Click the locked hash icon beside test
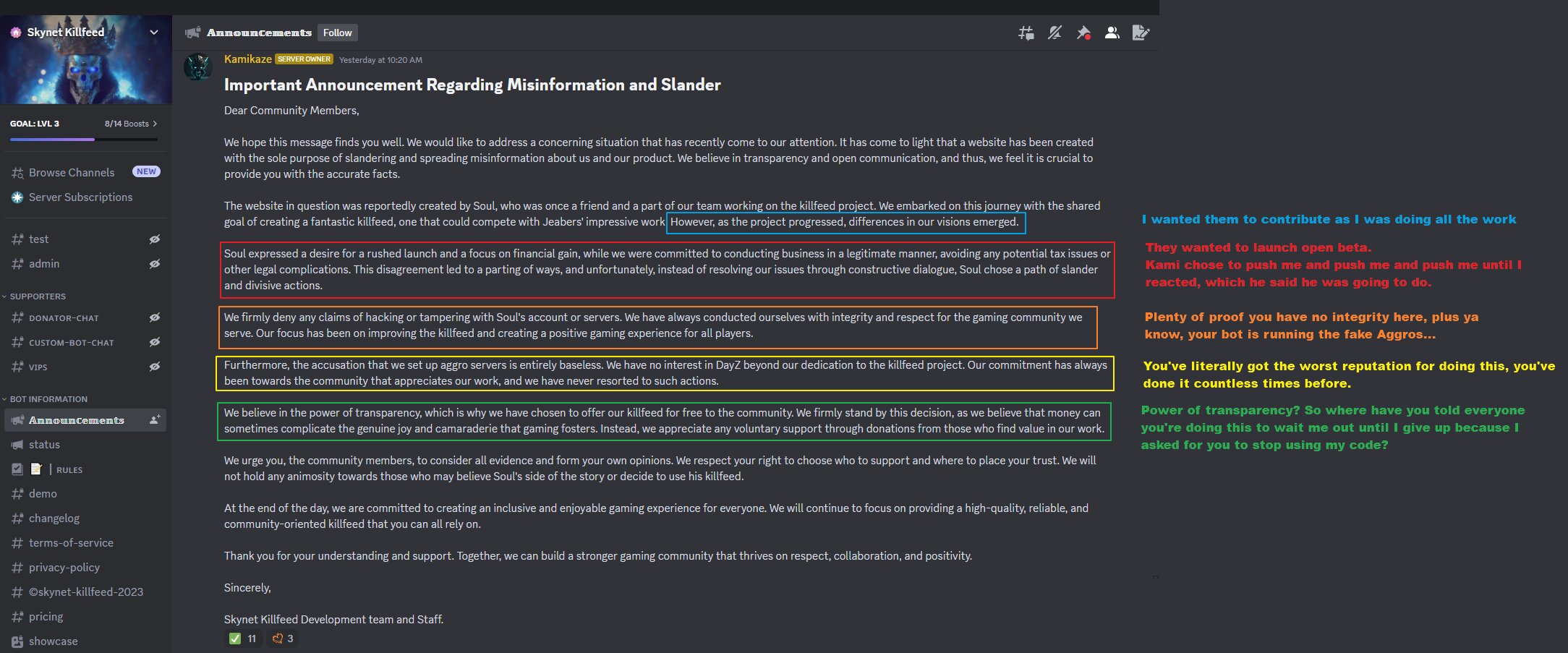The height and width of the screenshot is (653, 1568). 17,239
